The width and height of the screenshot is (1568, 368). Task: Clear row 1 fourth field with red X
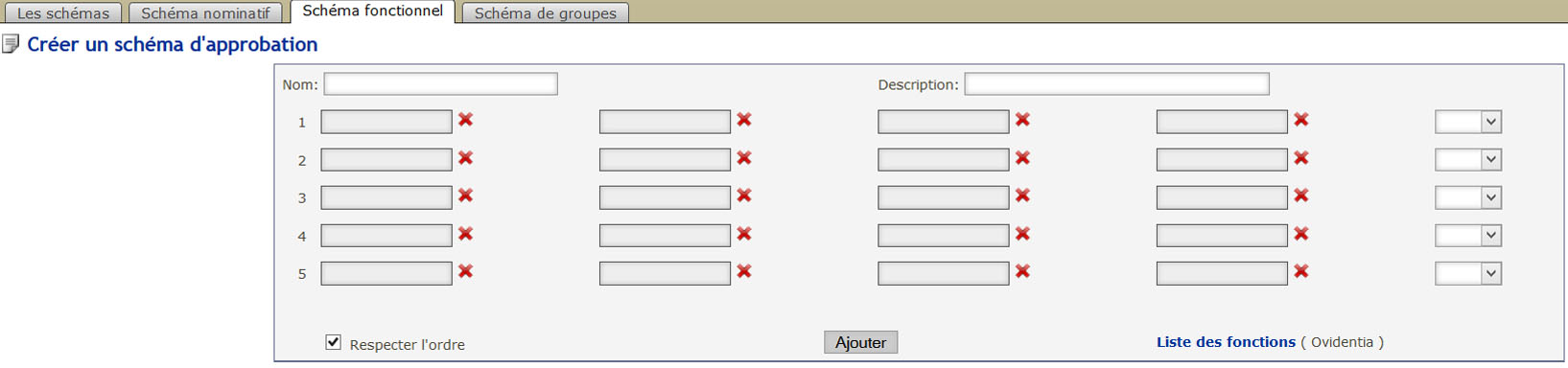pos(1301,120)
